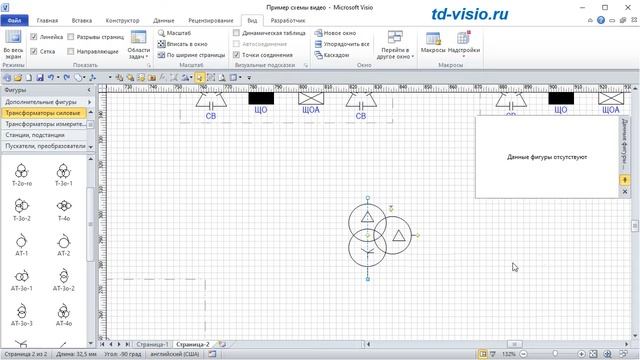This screenshot has height=360, width=640.
Task: Select the T-3о-1 transformer shape
Action: tap(64, 175)
